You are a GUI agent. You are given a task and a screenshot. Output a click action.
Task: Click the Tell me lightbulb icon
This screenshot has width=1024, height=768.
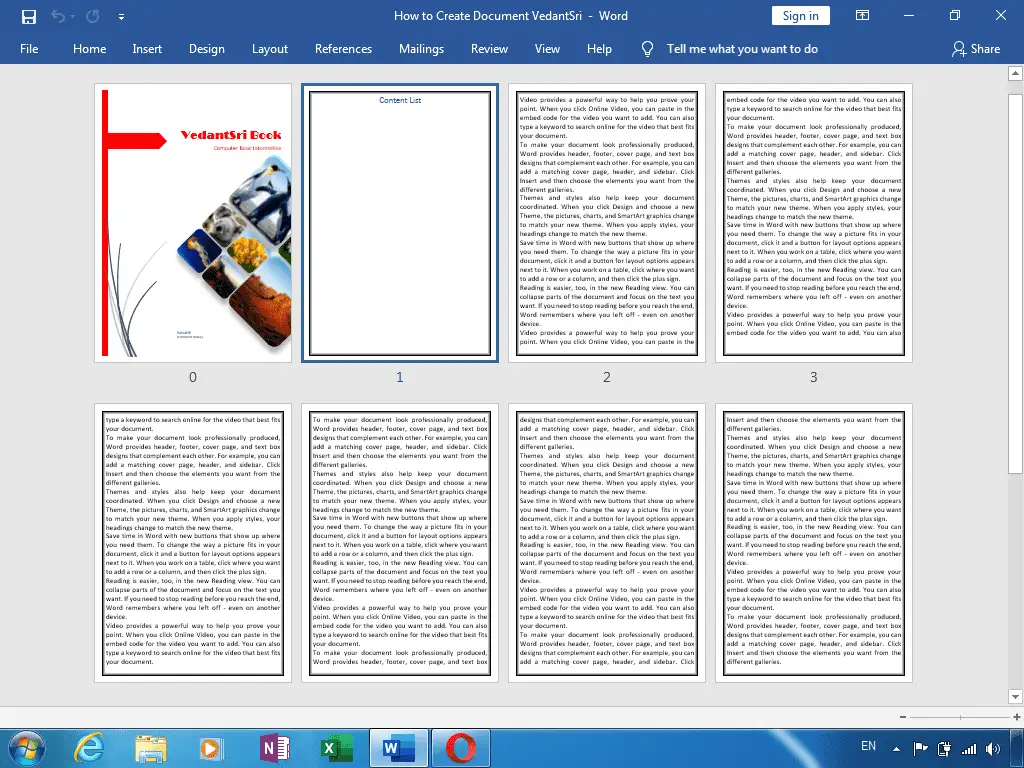tap(647, 49)
